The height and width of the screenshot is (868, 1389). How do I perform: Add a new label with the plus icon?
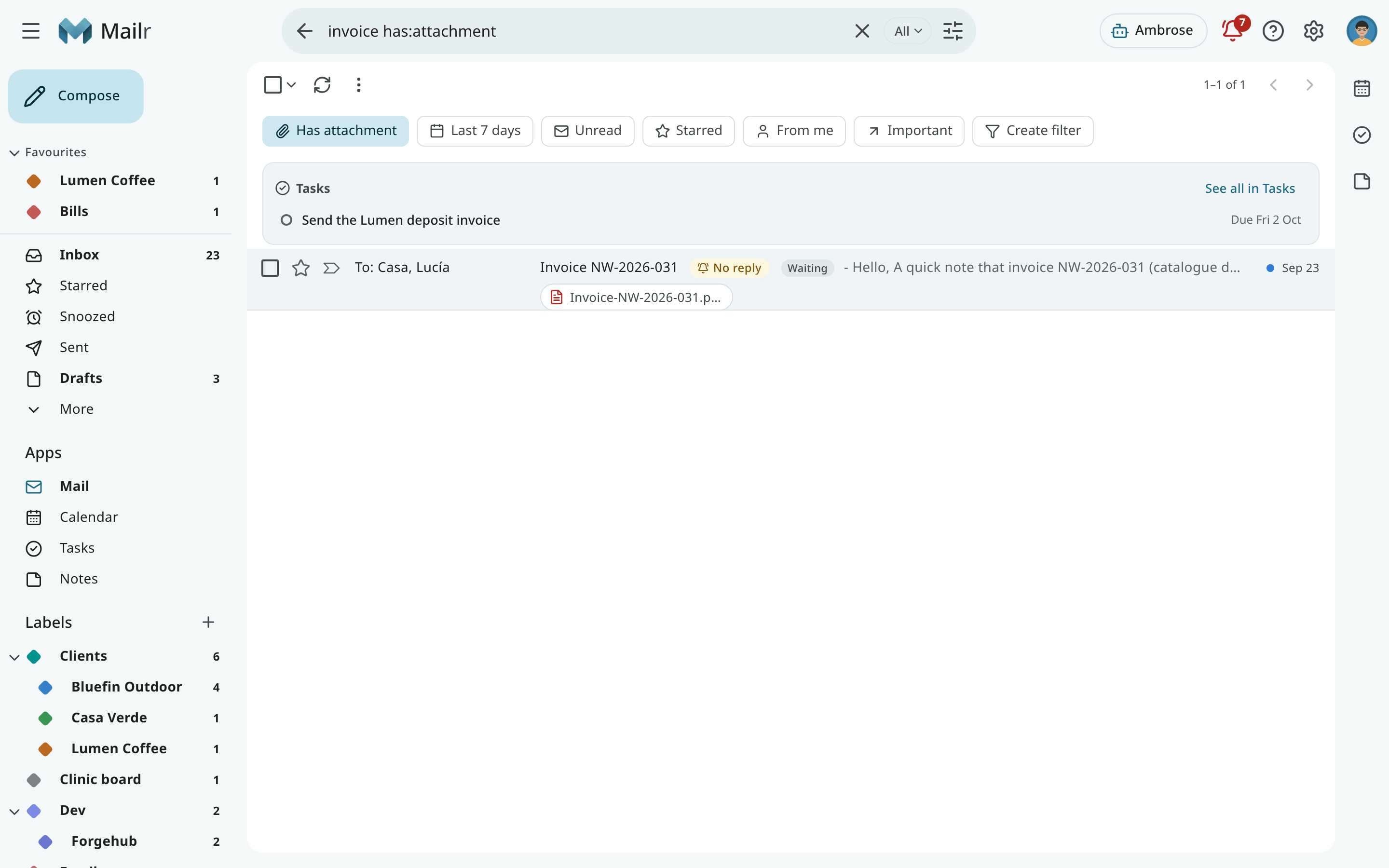pyautogui.click(x=208, y=622)
